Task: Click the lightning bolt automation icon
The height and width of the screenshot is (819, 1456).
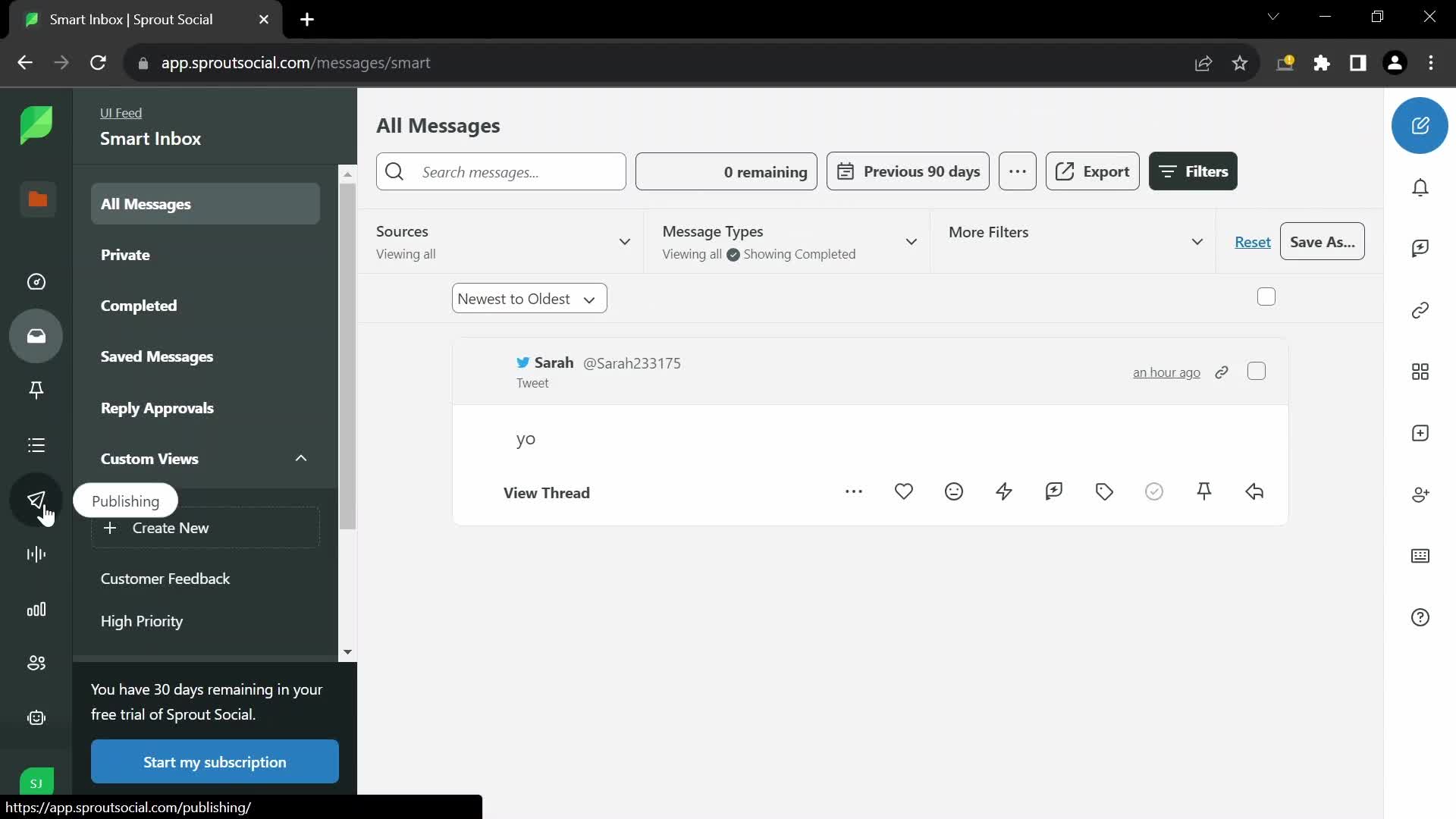Action: click(x=1003, y=491)
